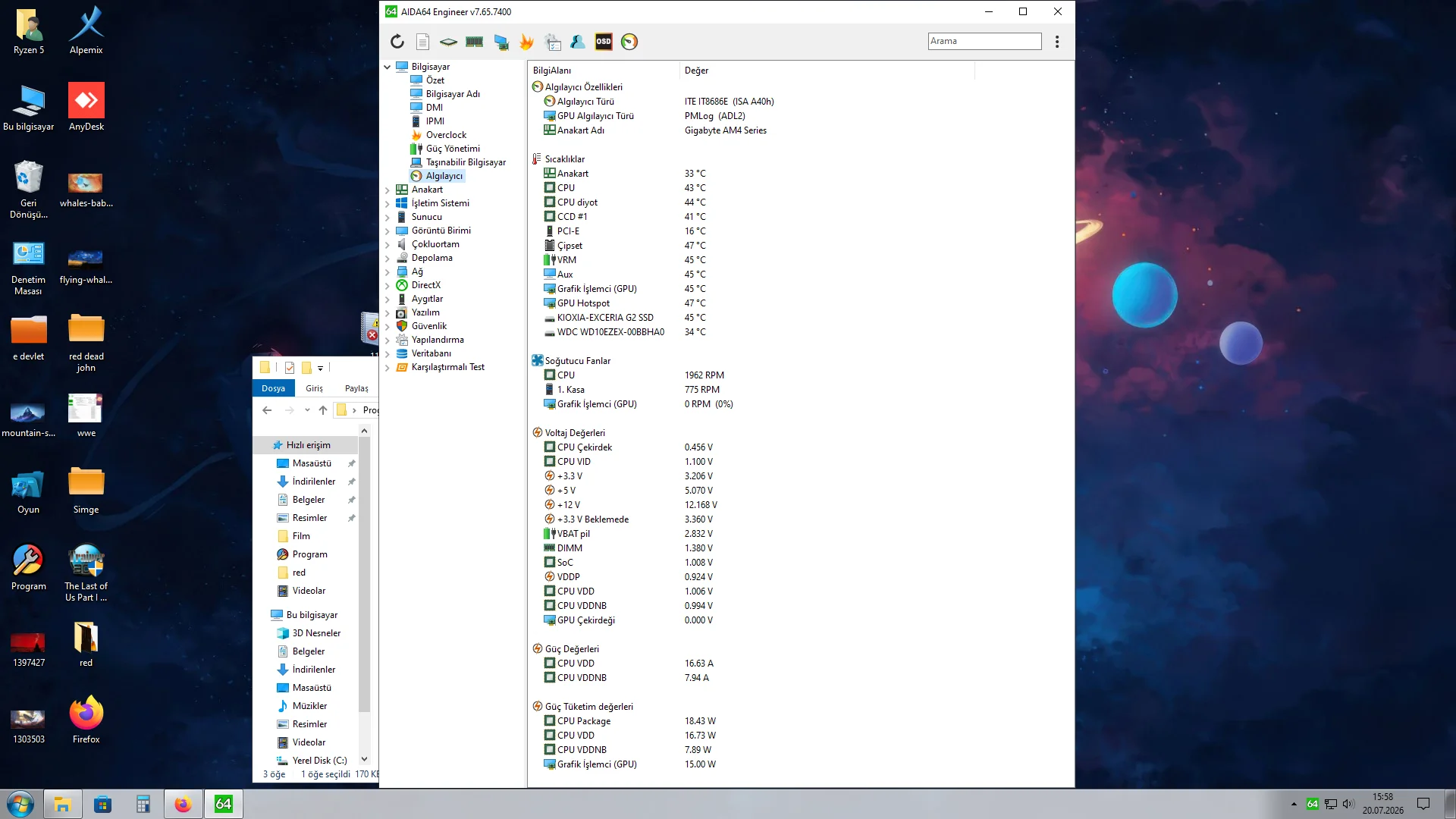Expand the Görüntü Birimi tree node
Screen dimensions: 1456x819
[388, 231]
